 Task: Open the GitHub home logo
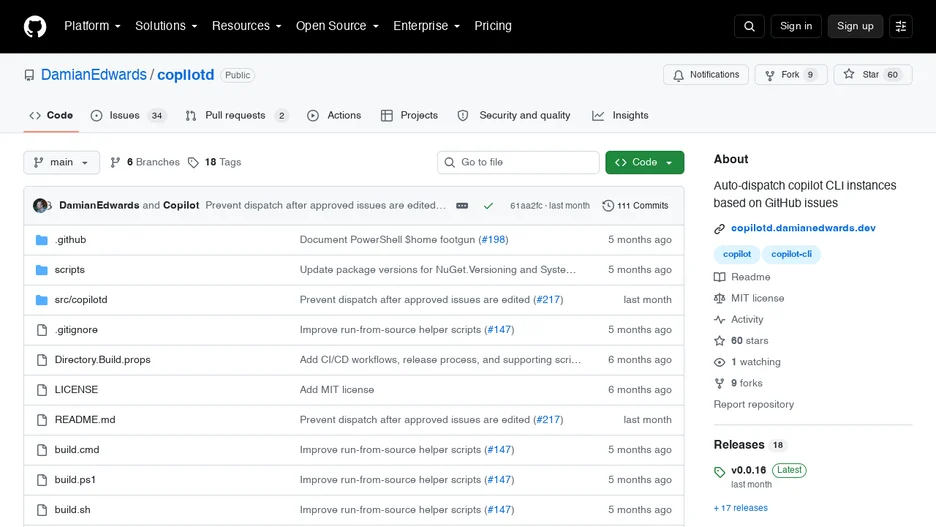[x=35, y=26]
